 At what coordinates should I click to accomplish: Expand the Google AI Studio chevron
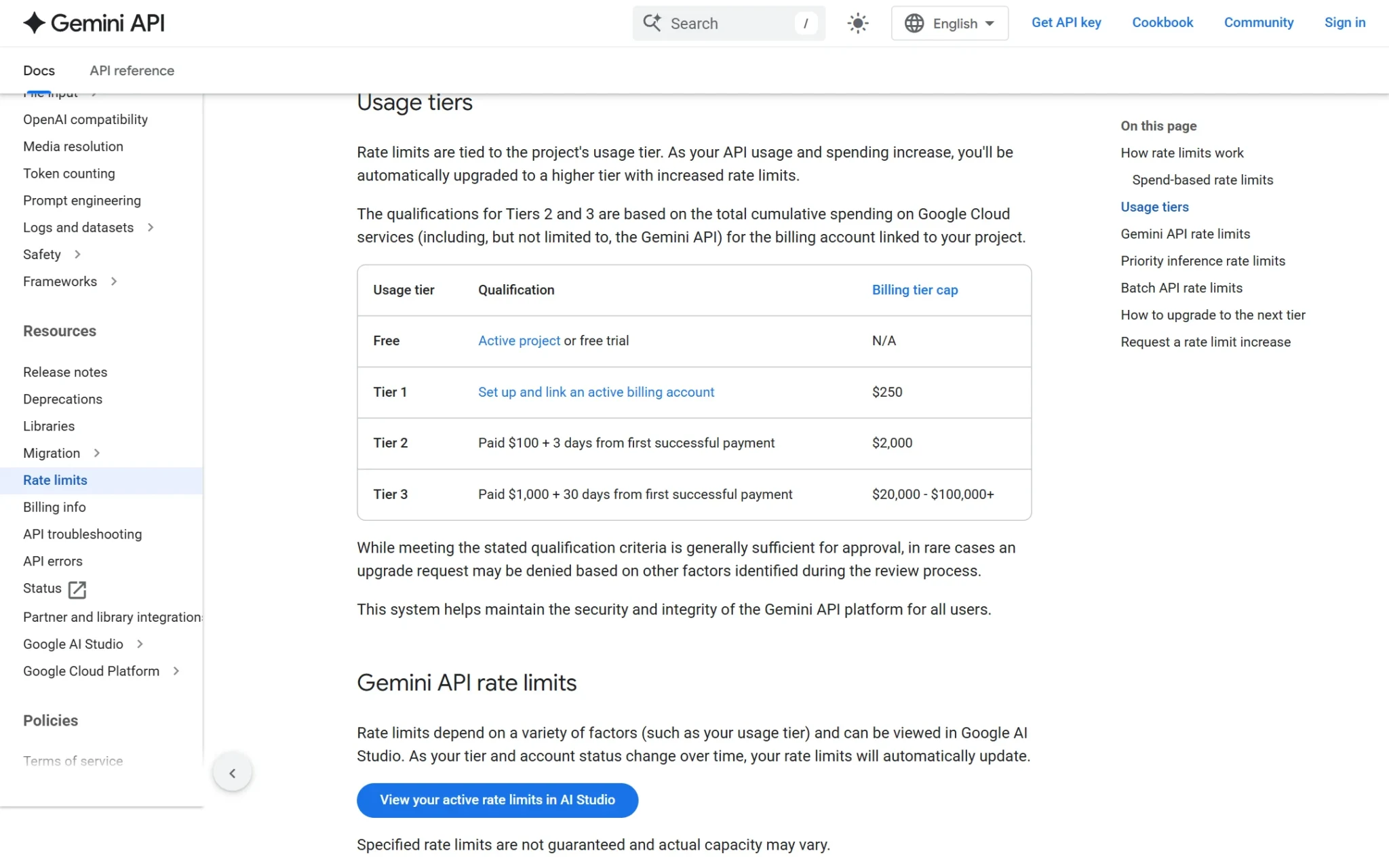tap(140, 644)
